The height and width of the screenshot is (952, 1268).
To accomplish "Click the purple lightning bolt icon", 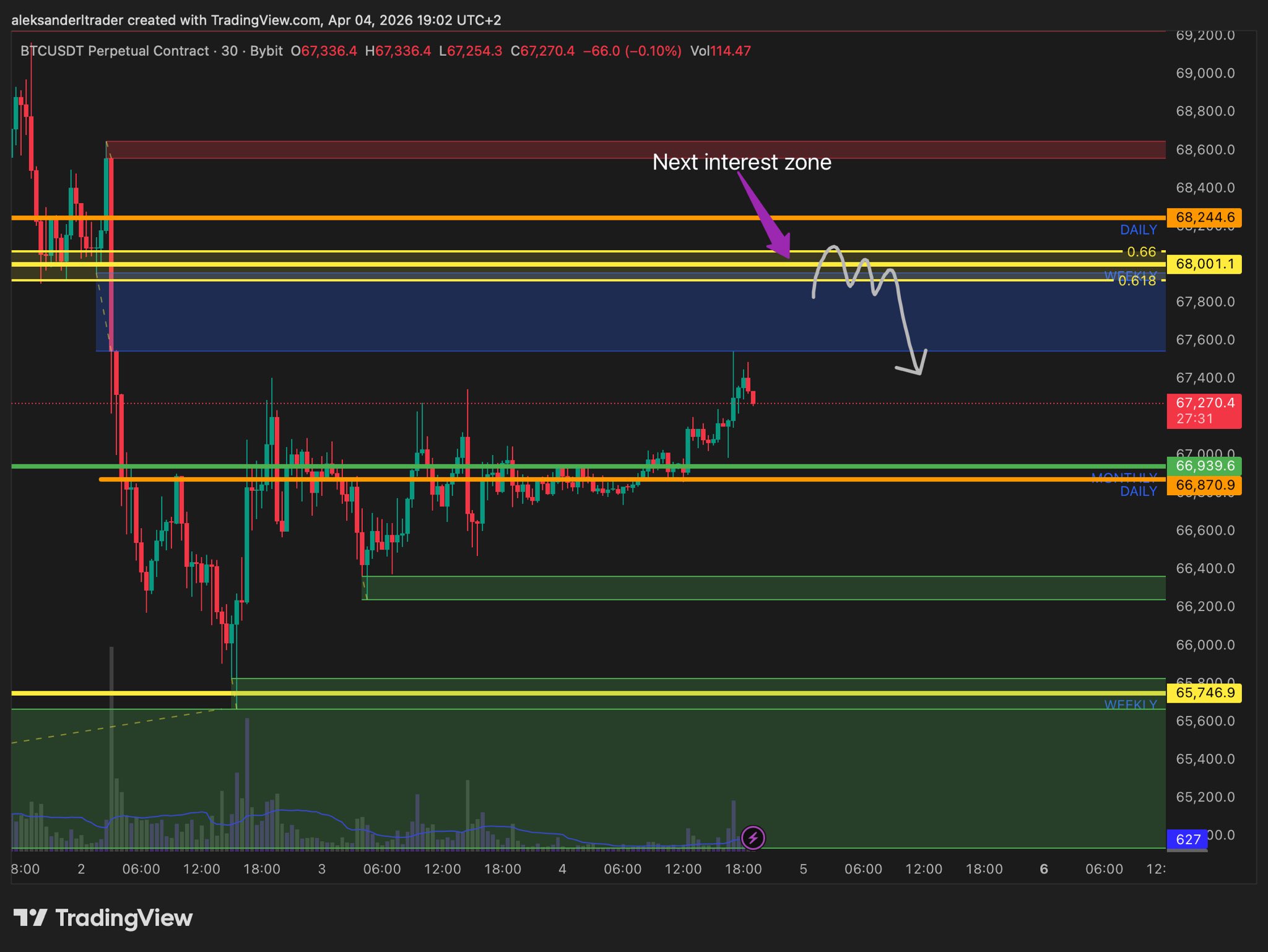I will 753,838.
